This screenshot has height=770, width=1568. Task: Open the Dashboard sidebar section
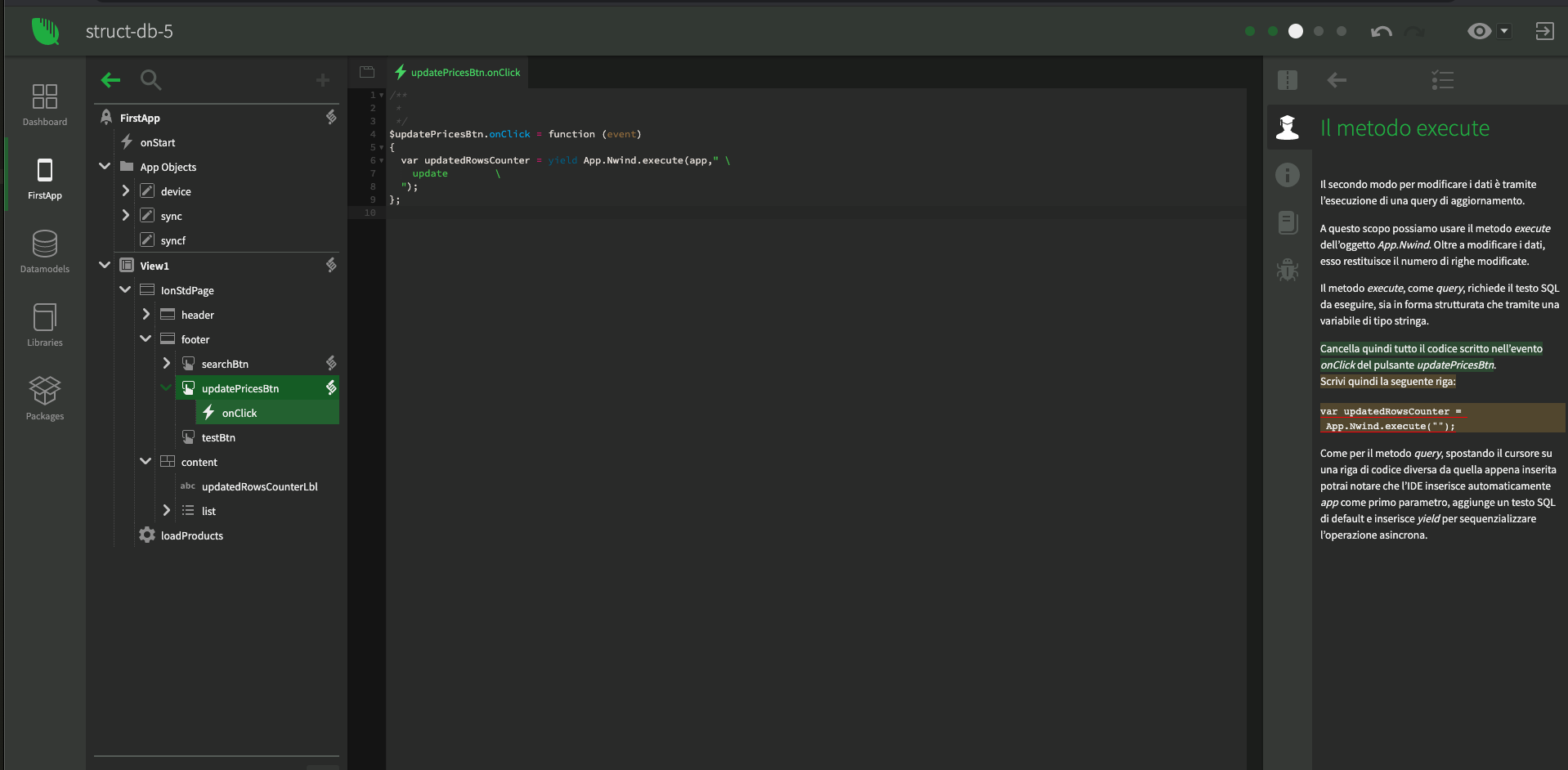45,105
